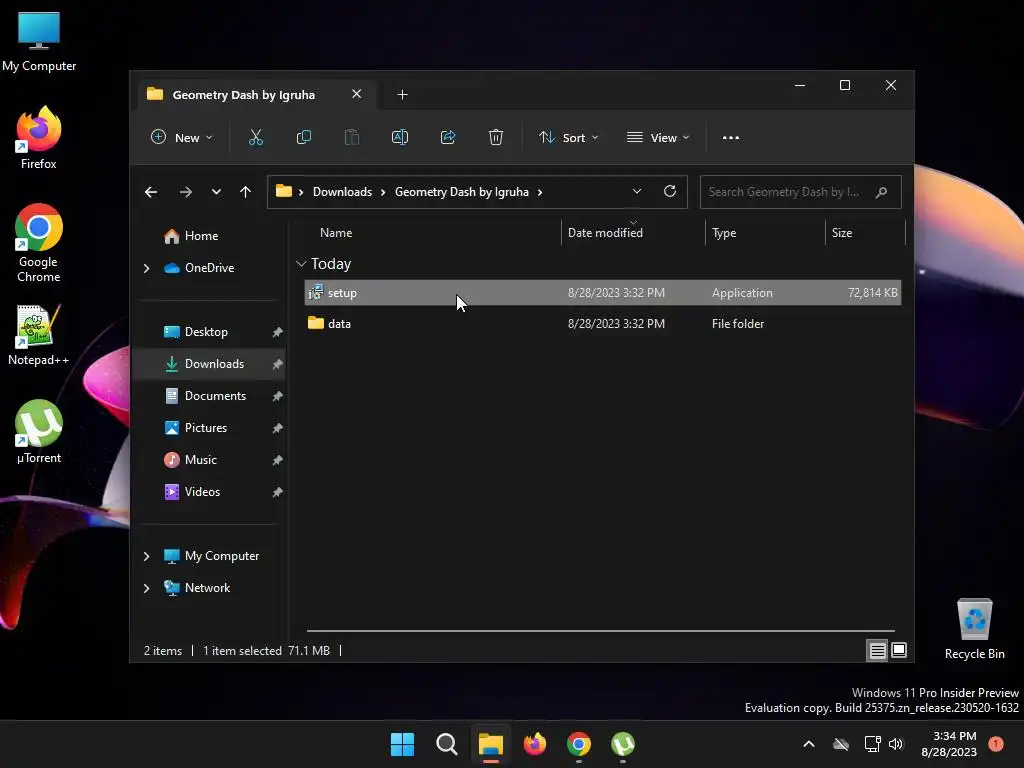The width and height of the screenshot is (1024, 768).
Task: Click File Explorer in the taskbar
Action: pos(490,744)
